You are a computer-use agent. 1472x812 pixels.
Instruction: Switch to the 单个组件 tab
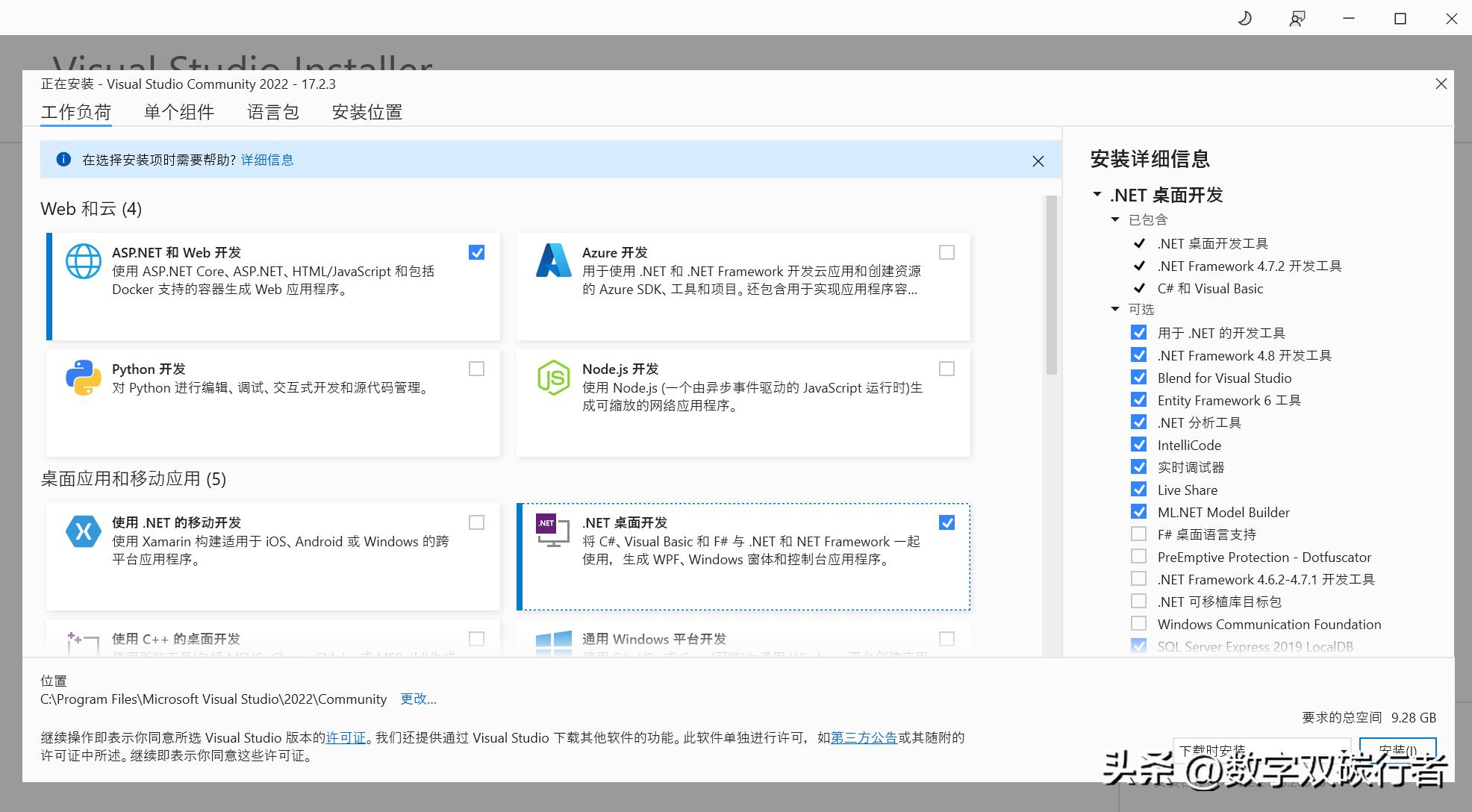179,112
